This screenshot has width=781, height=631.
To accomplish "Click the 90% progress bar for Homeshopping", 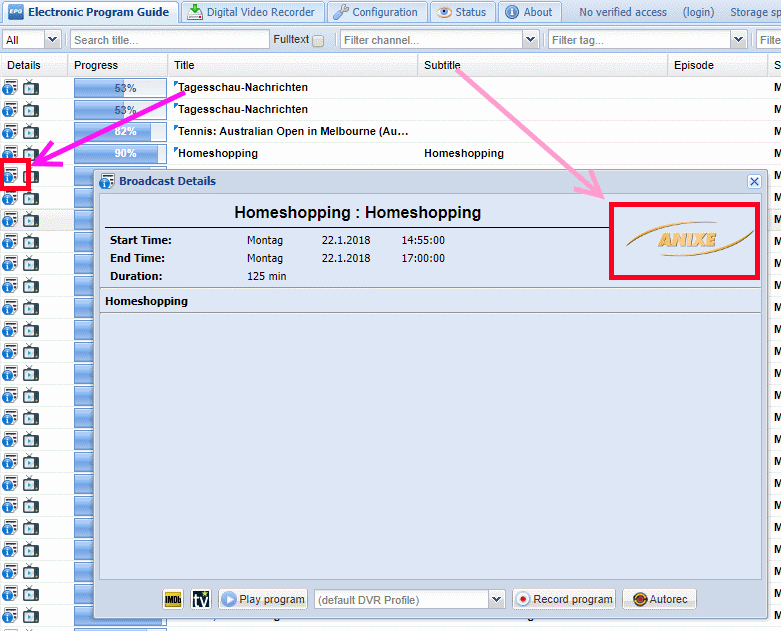I will click(120, 153).
